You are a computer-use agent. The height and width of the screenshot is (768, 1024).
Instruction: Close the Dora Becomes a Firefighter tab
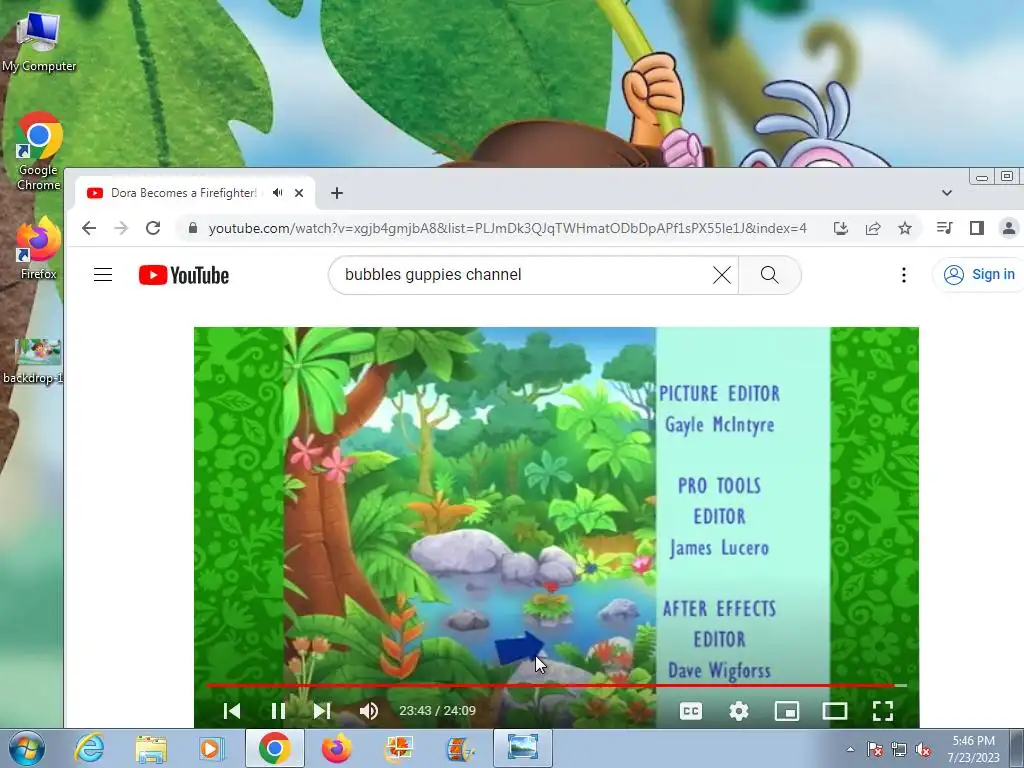(299, 193)
